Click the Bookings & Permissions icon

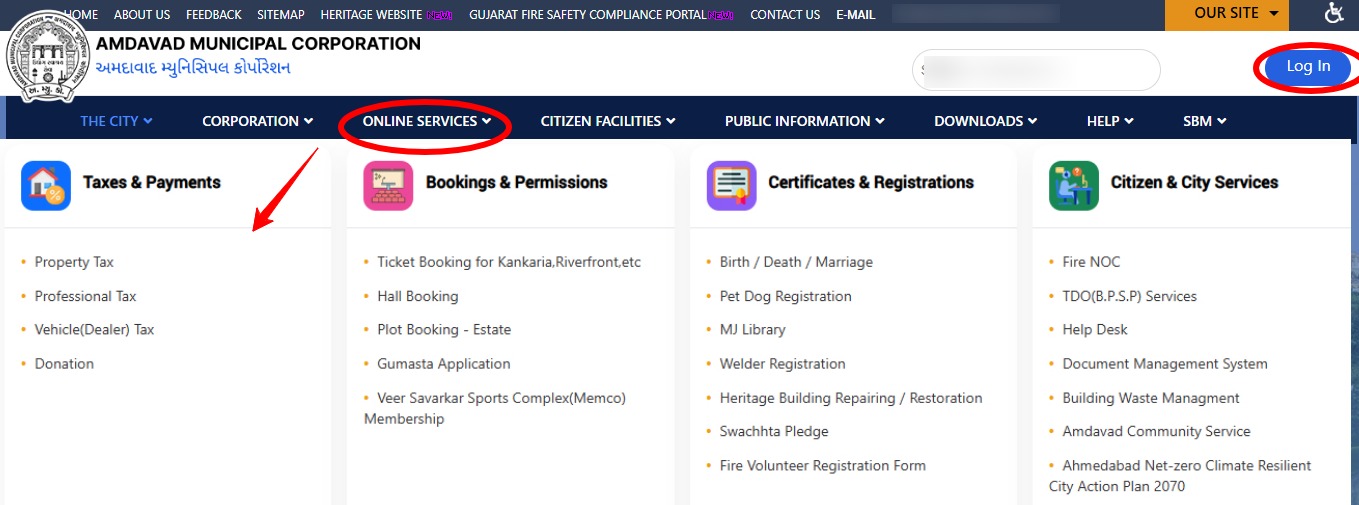click(x=388, y=186)
